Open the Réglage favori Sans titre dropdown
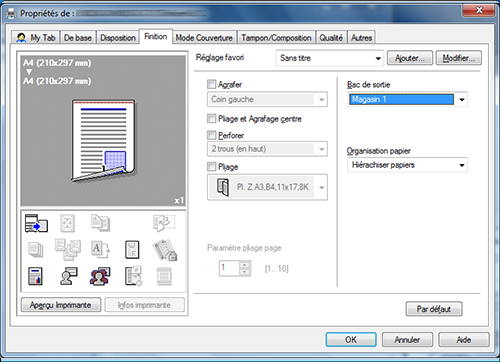500x362 pixels. (329, 58)
